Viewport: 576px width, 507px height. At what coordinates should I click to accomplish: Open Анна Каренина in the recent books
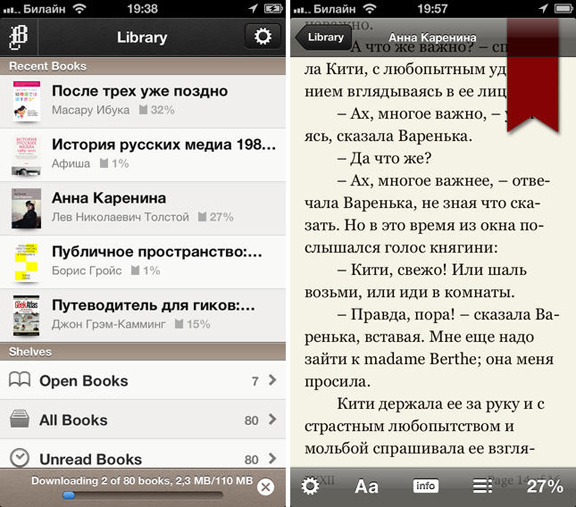point(143,209)
